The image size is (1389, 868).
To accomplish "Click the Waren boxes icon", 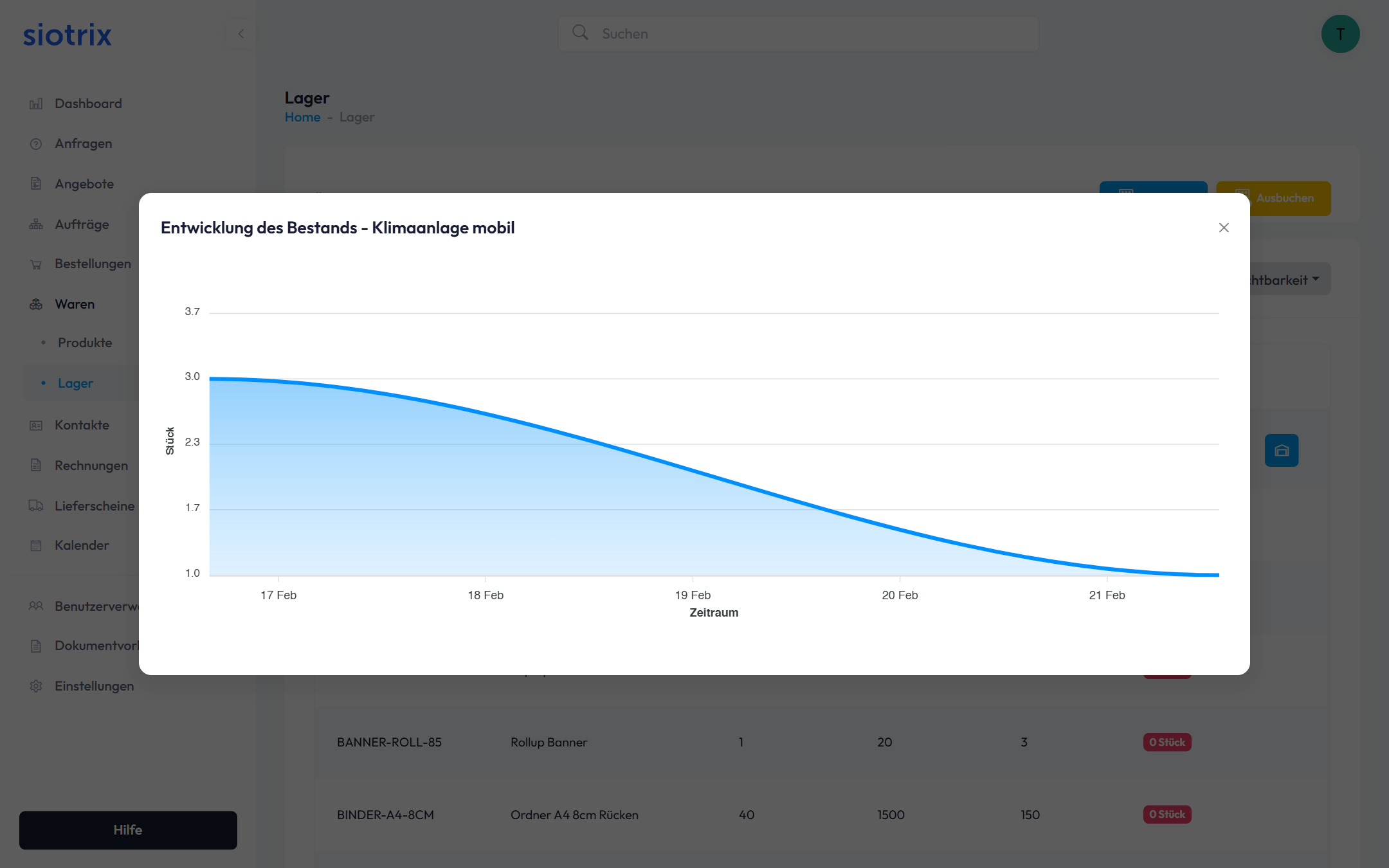I will point(36,304).
